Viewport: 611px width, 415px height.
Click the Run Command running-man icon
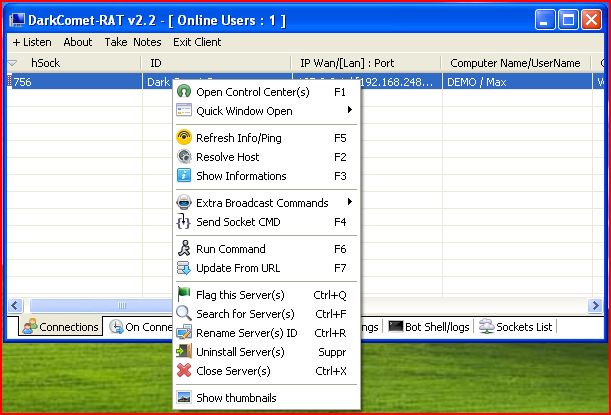click(184, 248)
